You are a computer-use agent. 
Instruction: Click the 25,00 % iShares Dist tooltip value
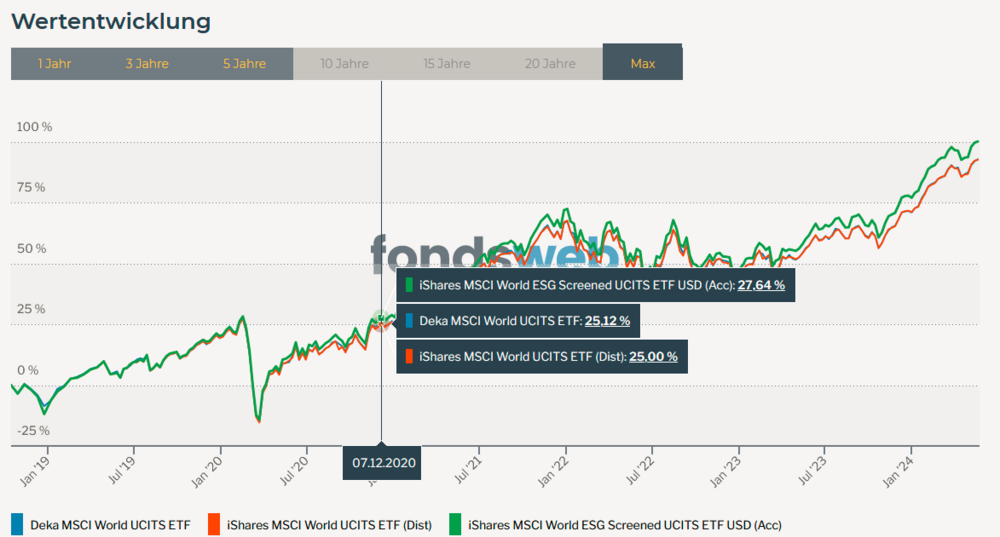(653, 357)
